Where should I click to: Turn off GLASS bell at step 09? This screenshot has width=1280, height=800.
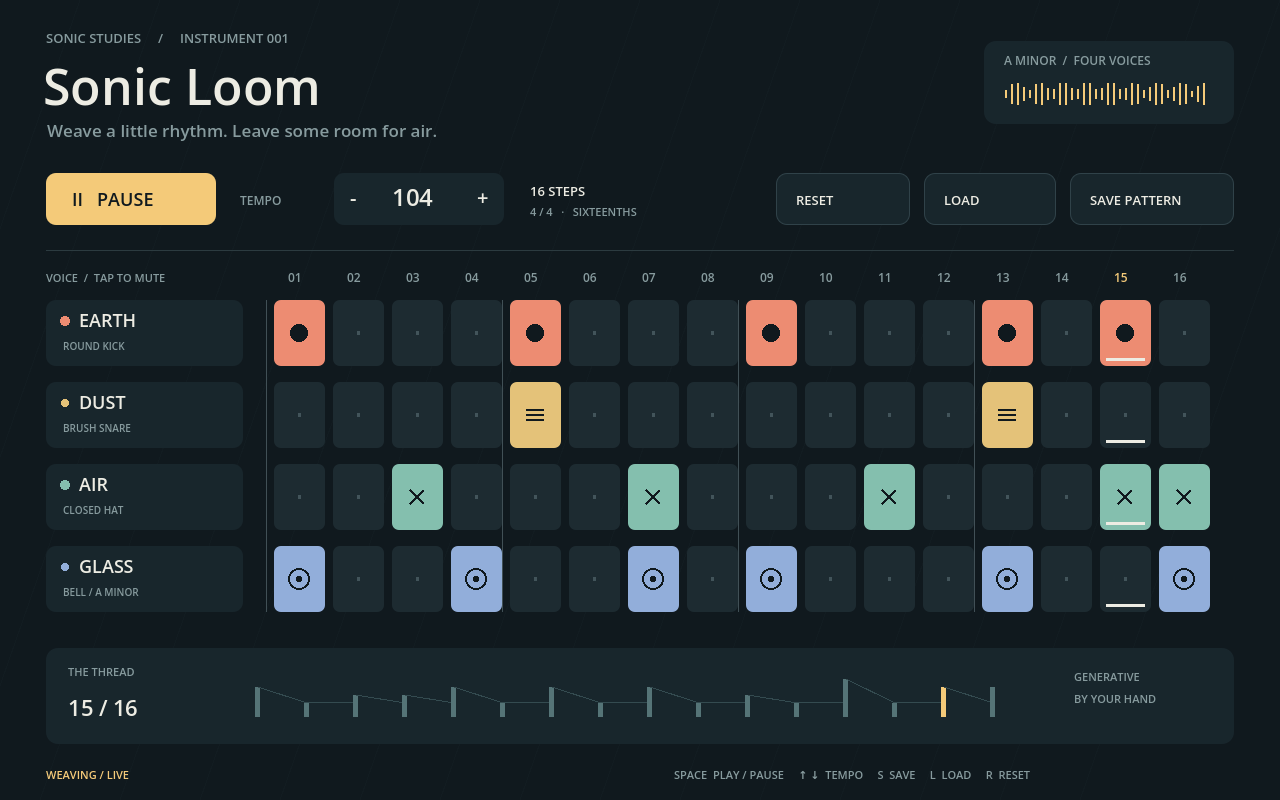[x=771, y=579]
